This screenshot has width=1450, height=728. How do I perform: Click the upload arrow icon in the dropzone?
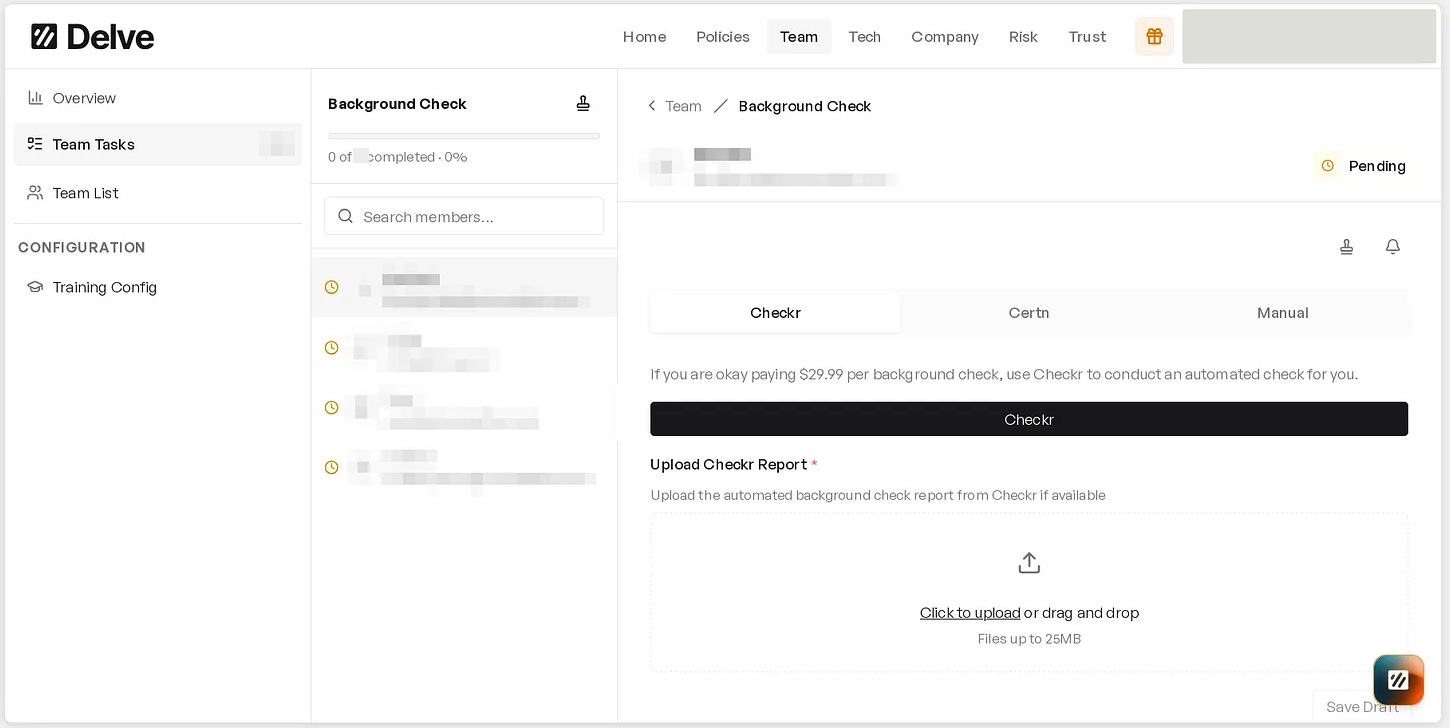tap(1029, 563)
